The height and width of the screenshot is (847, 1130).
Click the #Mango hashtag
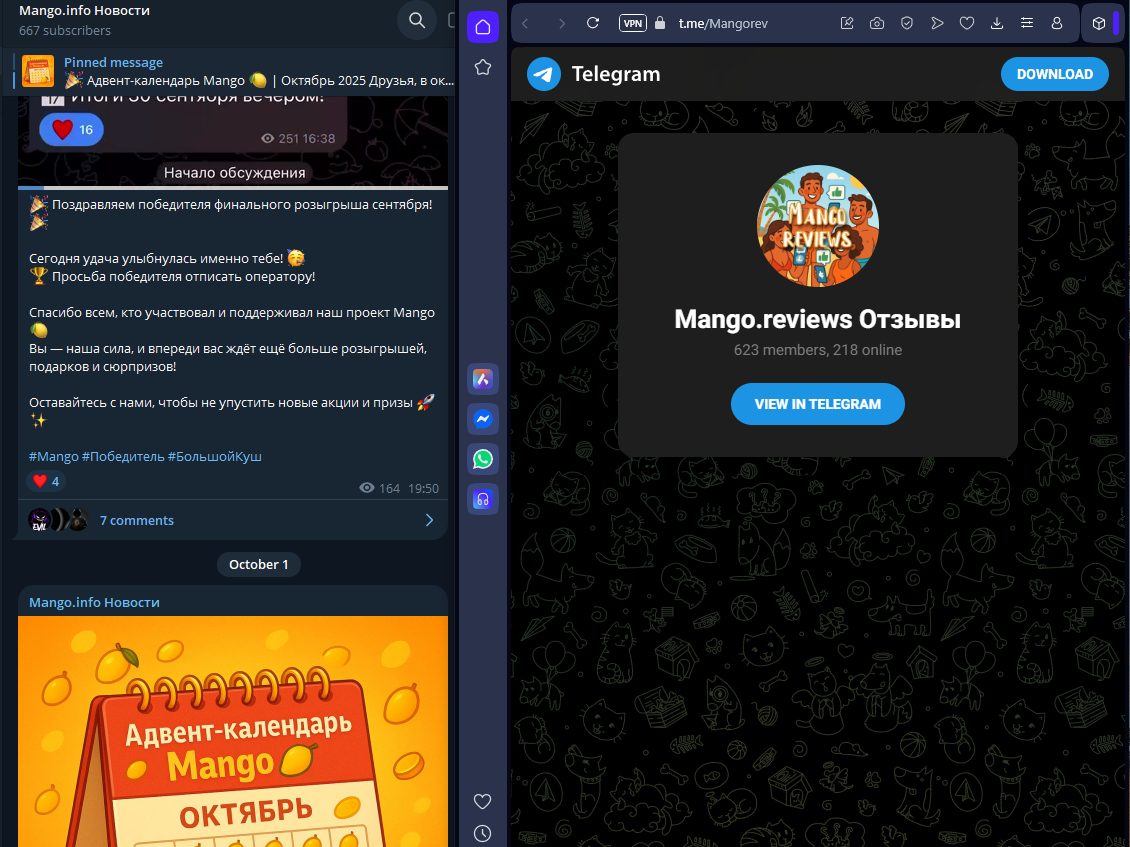(53, 456)
